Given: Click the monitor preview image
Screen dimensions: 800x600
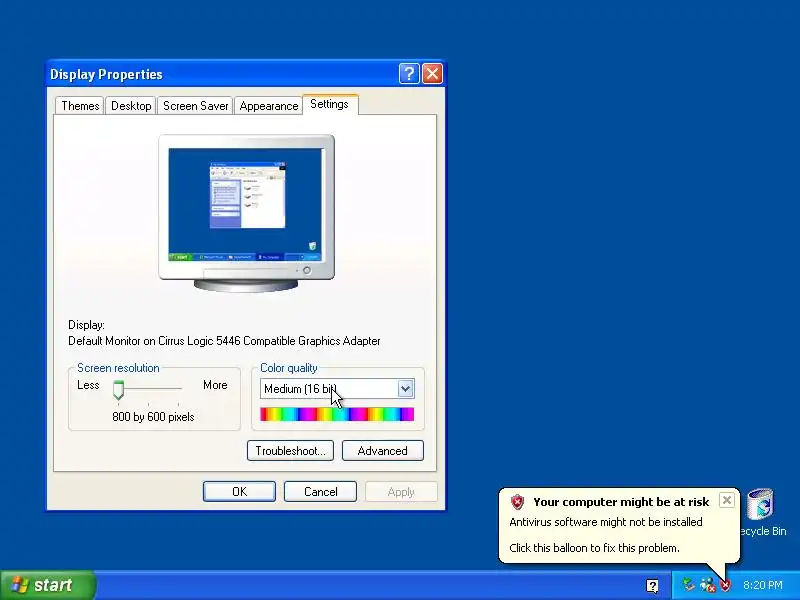Looking at the screenshot, I should pos(246,213).
